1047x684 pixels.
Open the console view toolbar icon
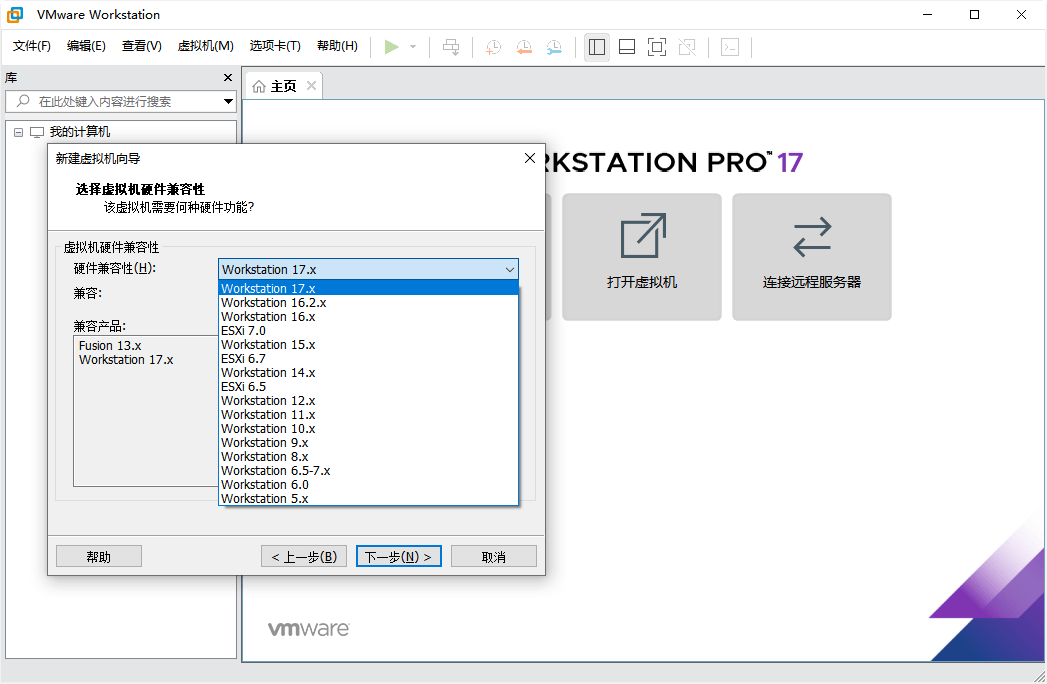730,47
